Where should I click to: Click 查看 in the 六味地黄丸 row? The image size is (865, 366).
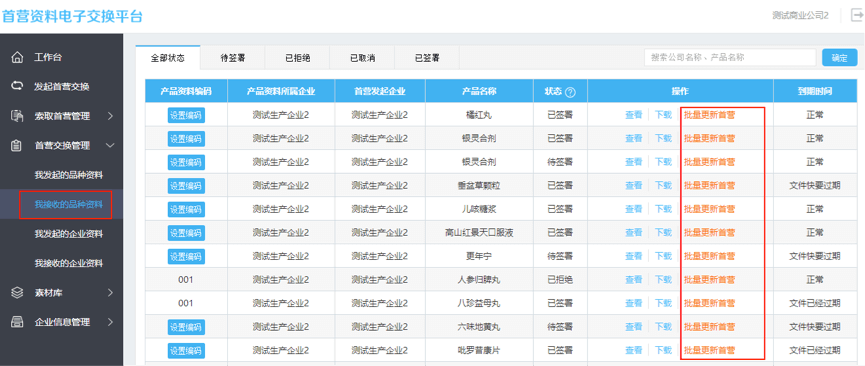click(633, 327)
